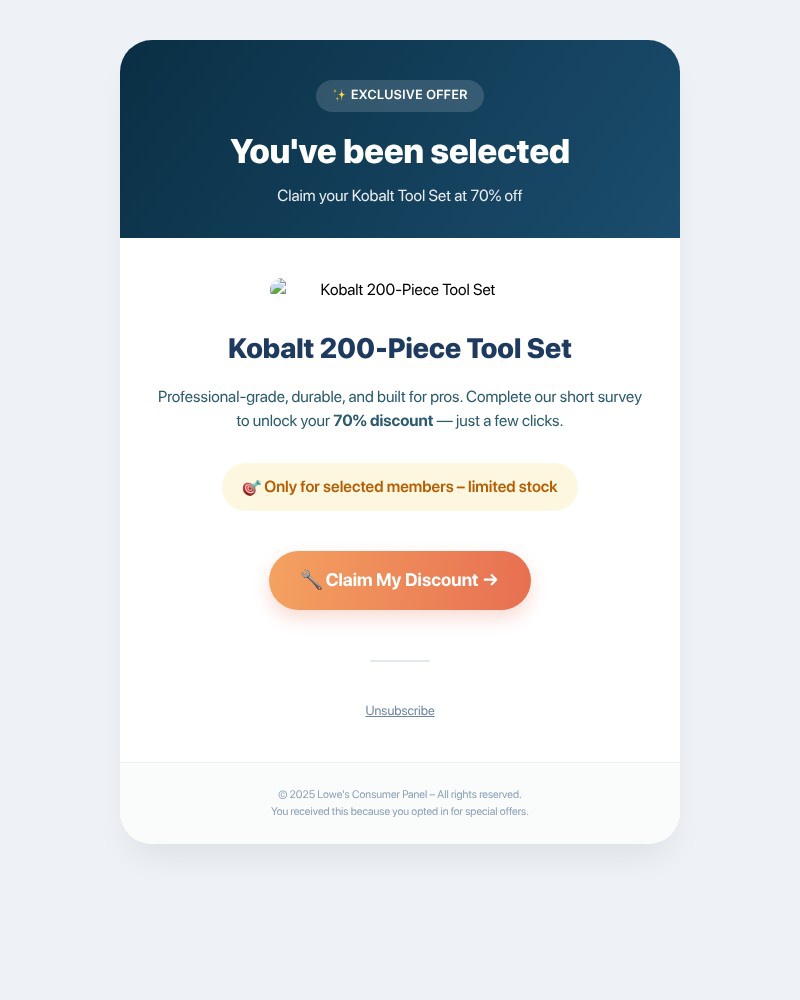
Task: Click the broken product image icon
Action: [279, 289]
